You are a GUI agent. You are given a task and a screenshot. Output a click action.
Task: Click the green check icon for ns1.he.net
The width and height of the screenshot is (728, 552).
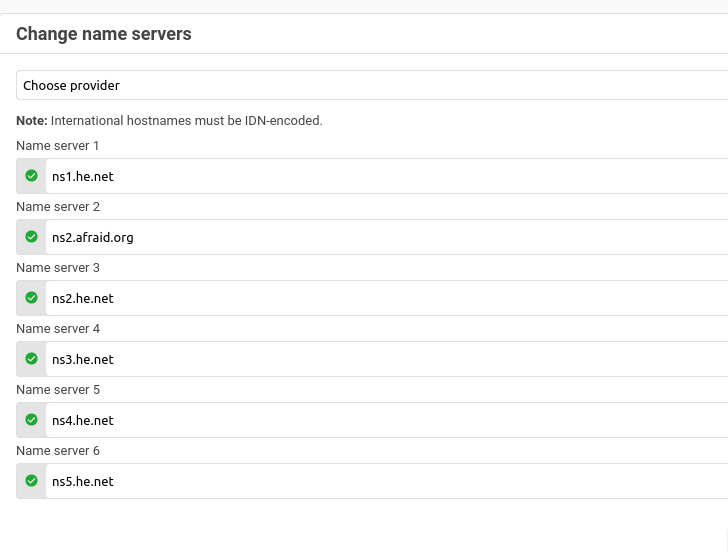pos(31,176)
